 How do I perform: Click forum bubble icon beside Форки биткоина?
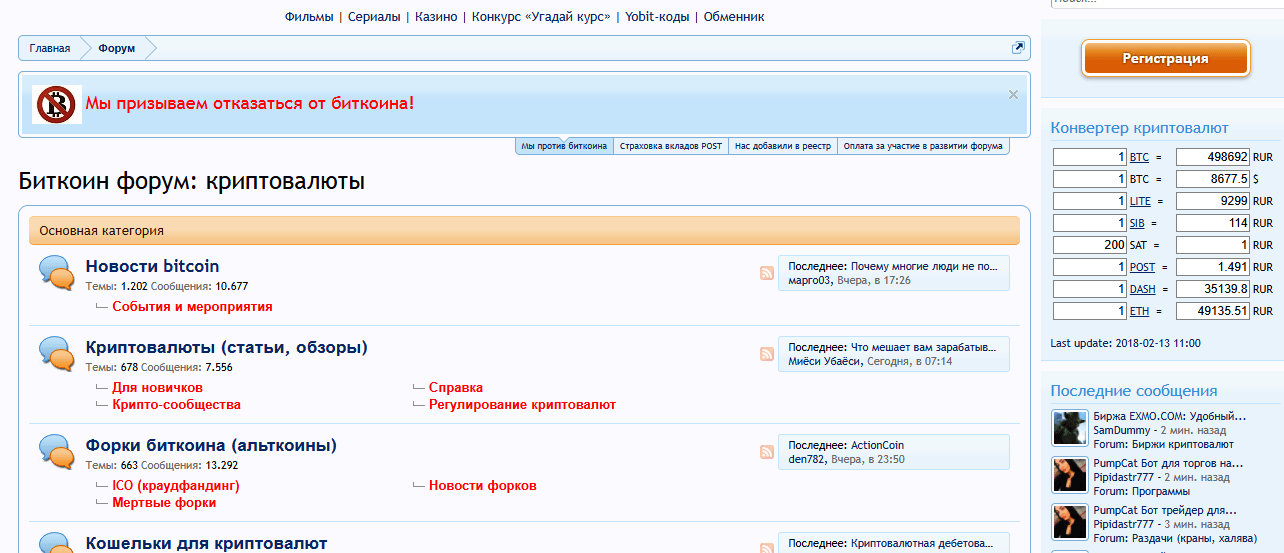[56, 452]
